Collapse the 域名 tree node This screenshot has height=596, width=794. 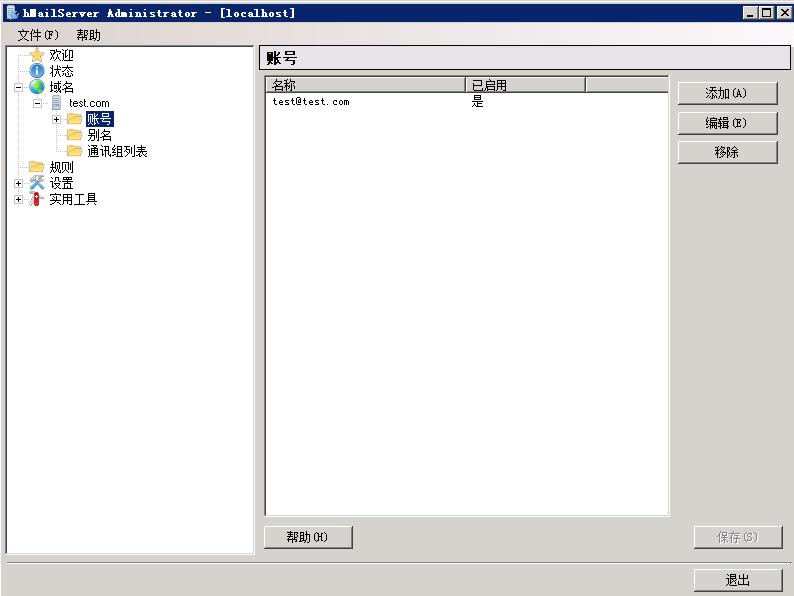(19, 87)
